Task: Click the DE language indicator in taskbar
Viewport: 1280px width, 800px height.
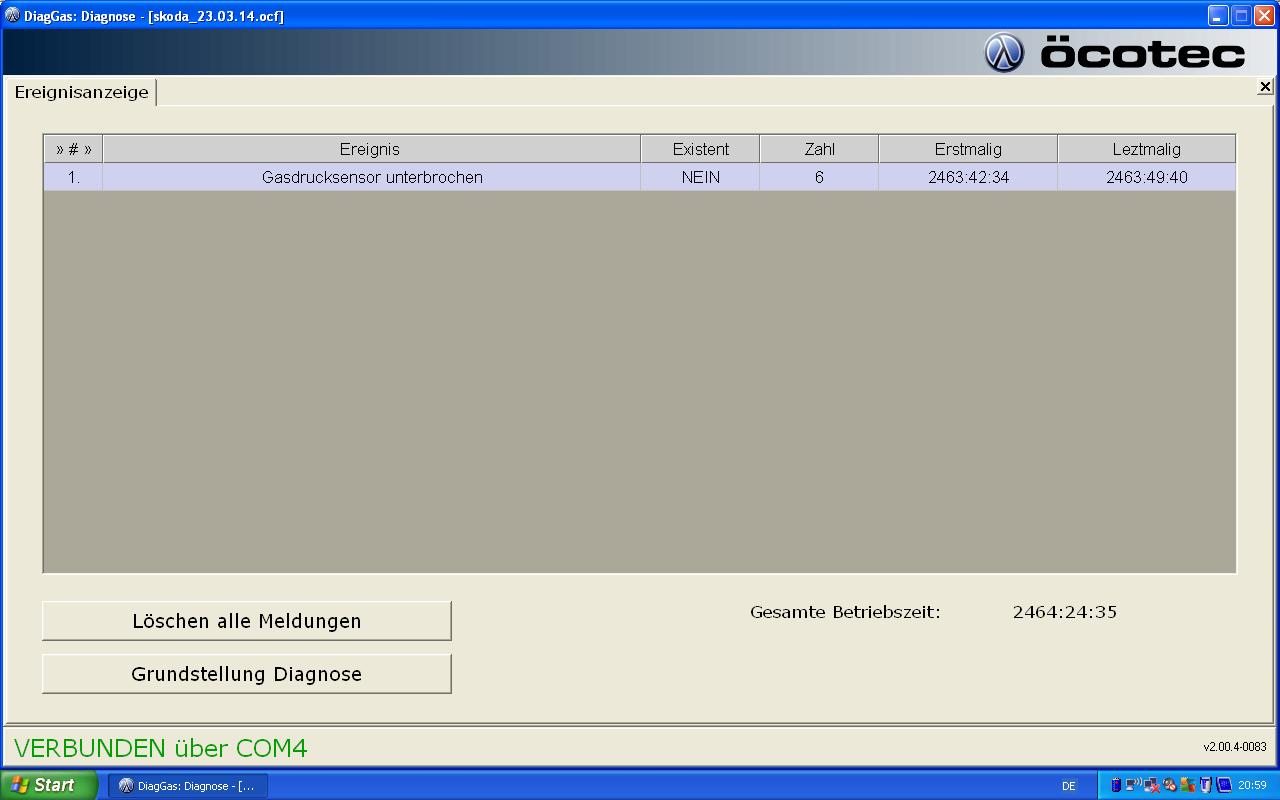Action: tap(1068, 786)
